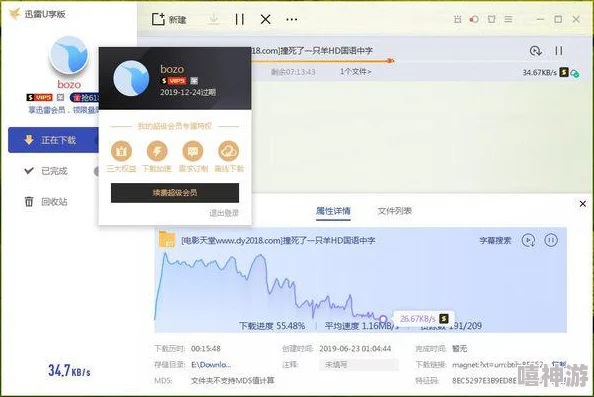Click the green link icon beside speed
The width and height of the screenshot is (594, 397).
(x=575, y=73)
